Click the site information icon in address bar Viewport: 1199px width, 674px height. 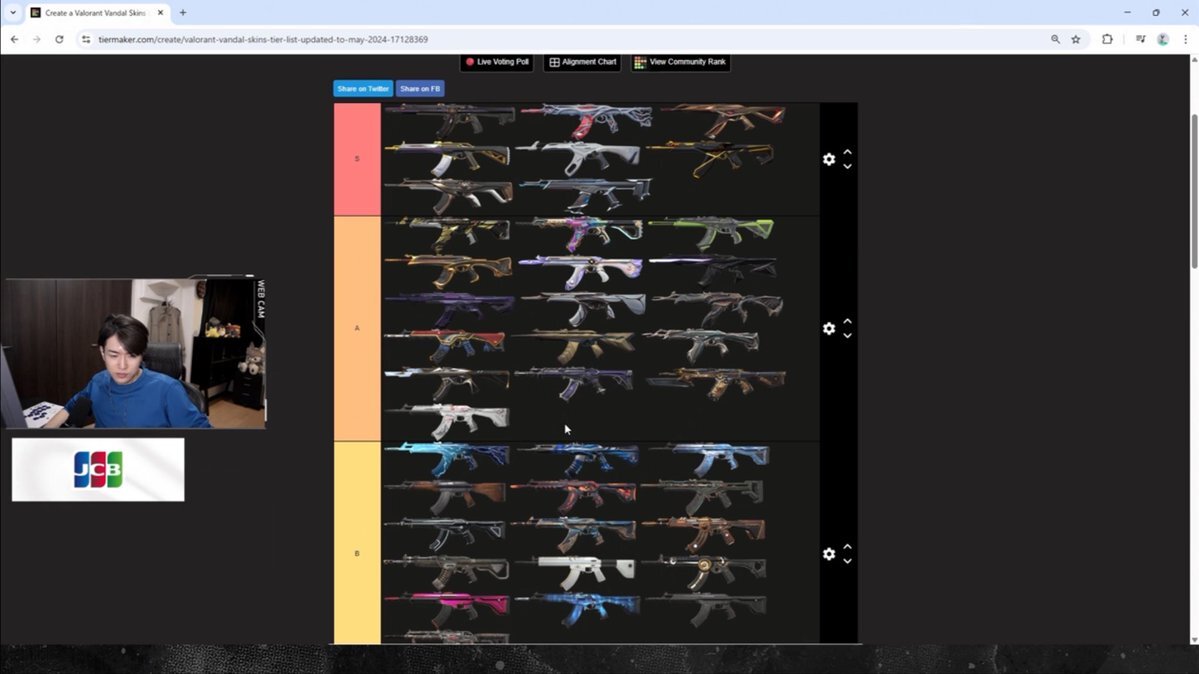coord(86,39)
